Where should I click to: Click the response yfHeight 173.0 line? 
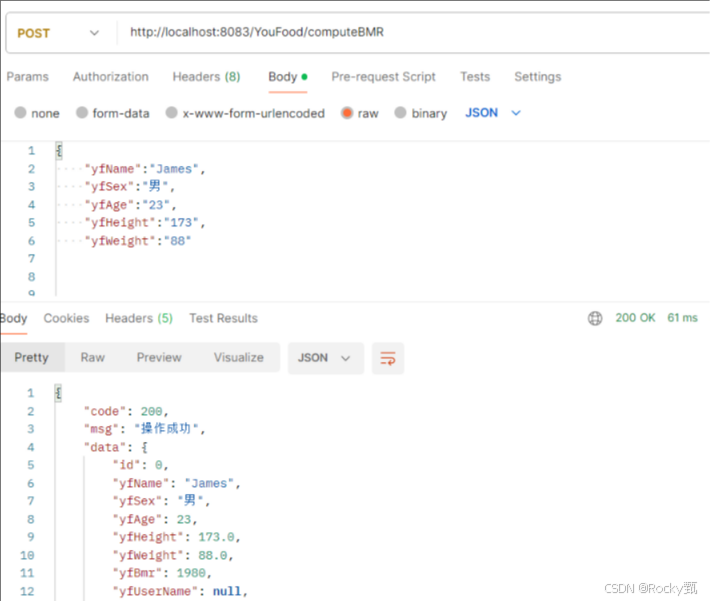(176, 537)
